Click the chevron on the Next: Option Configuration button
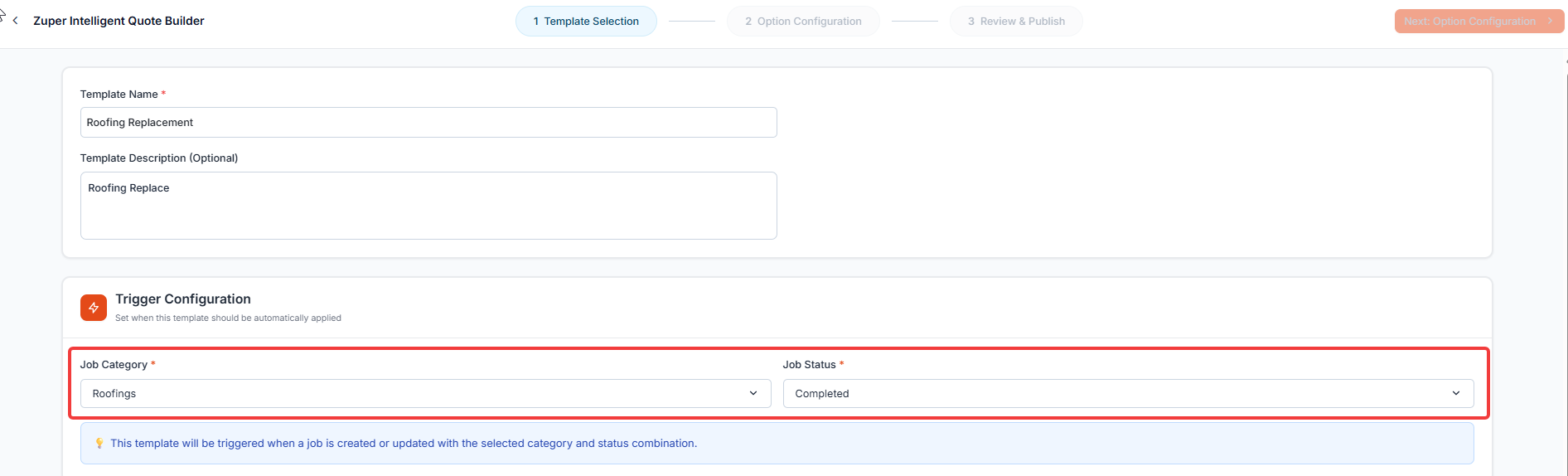 click(x=1550, y=22)
